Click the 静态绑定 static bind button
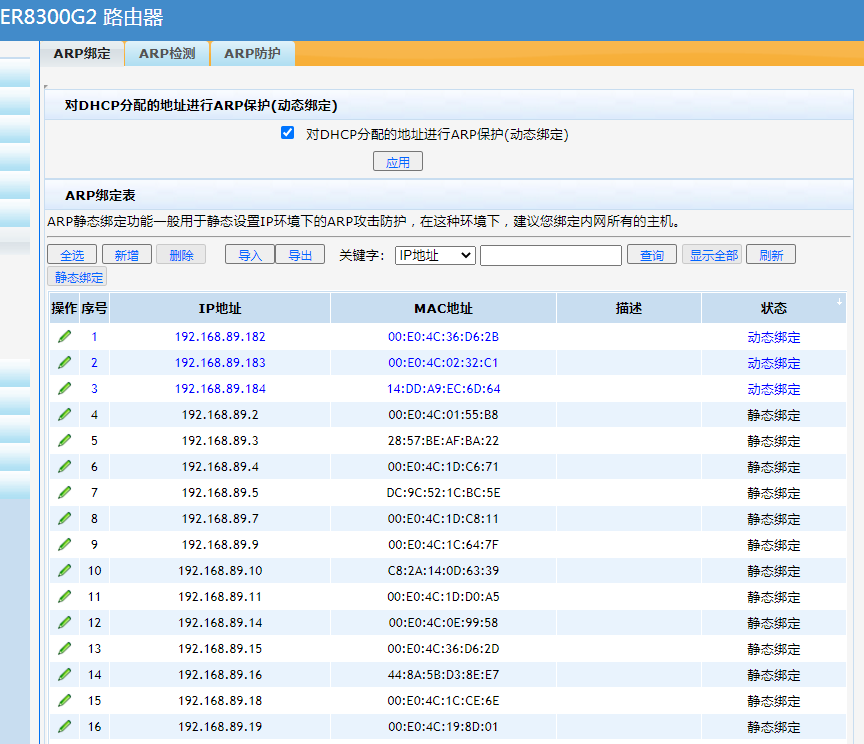 78,278
